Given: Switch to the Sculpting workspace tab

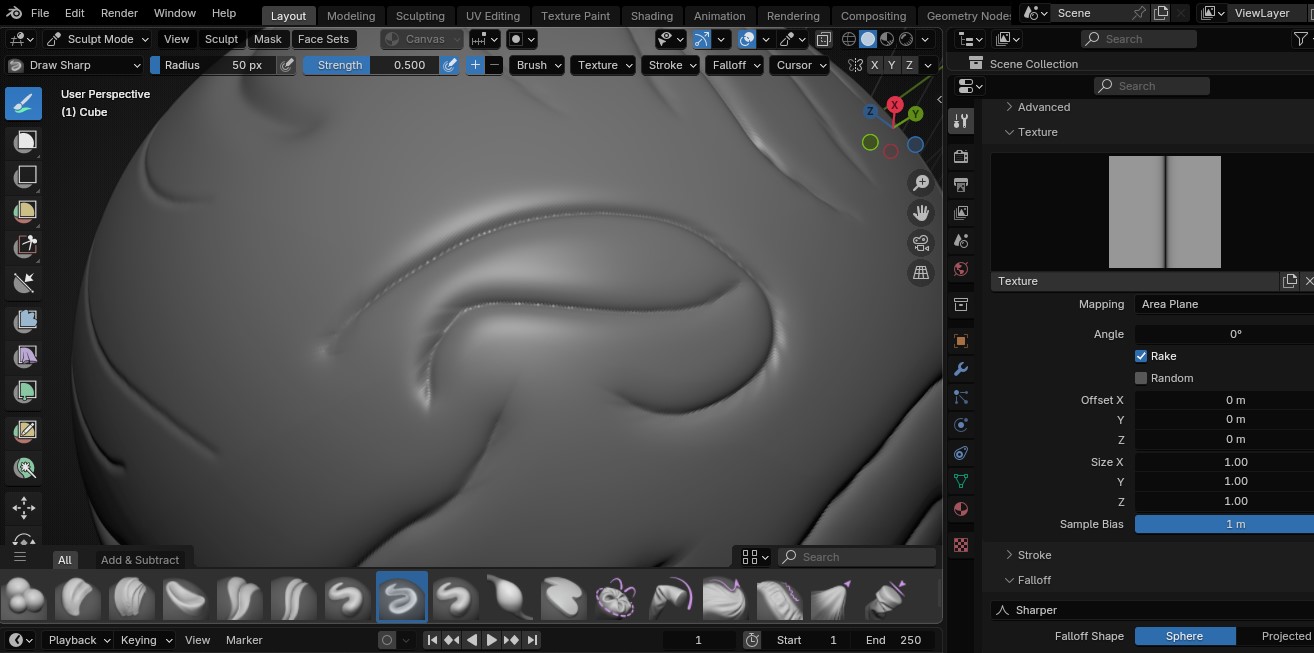Looking at the screenshot, I should (420, 15).
